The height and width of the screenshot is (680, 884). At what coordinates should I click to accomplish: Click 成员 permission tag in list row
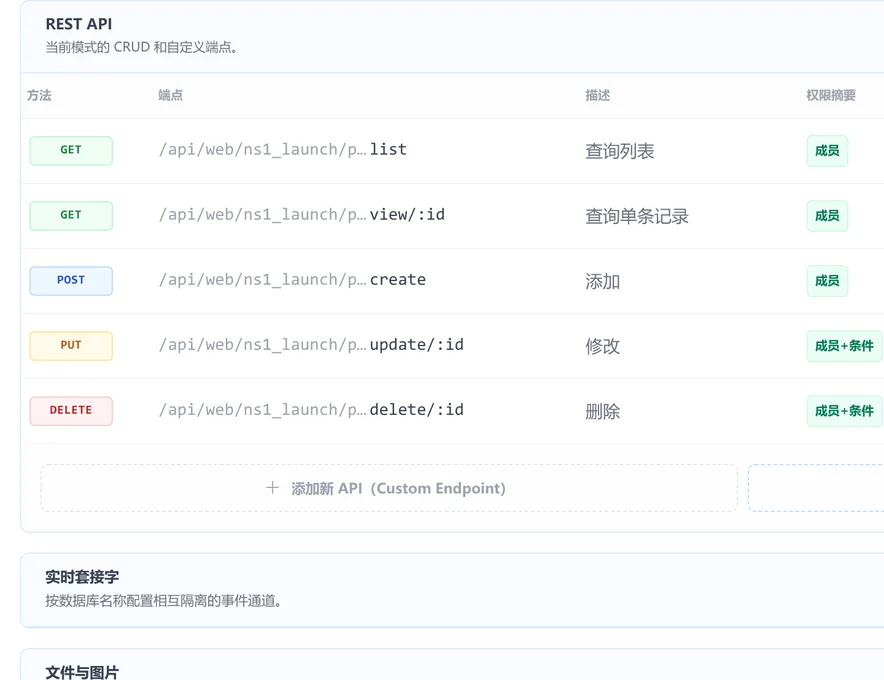[x=827, y=151]
